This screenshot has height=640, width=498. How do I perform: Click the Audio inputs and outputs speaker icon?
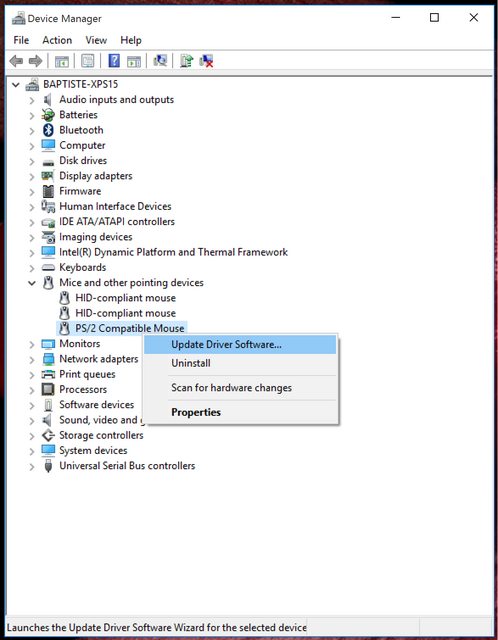coord(48,100)
